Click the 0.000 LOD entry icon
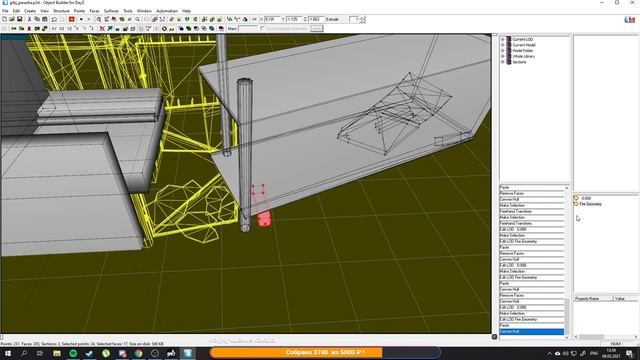The width and height of the screenshot is (640, 360). (x=576, y=198)
